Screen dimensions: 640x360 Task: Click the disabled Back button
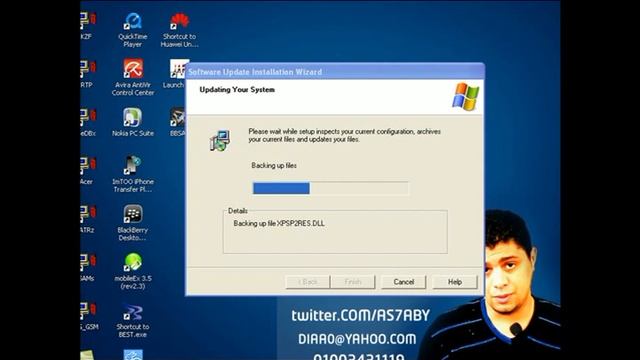pos(307,282)
